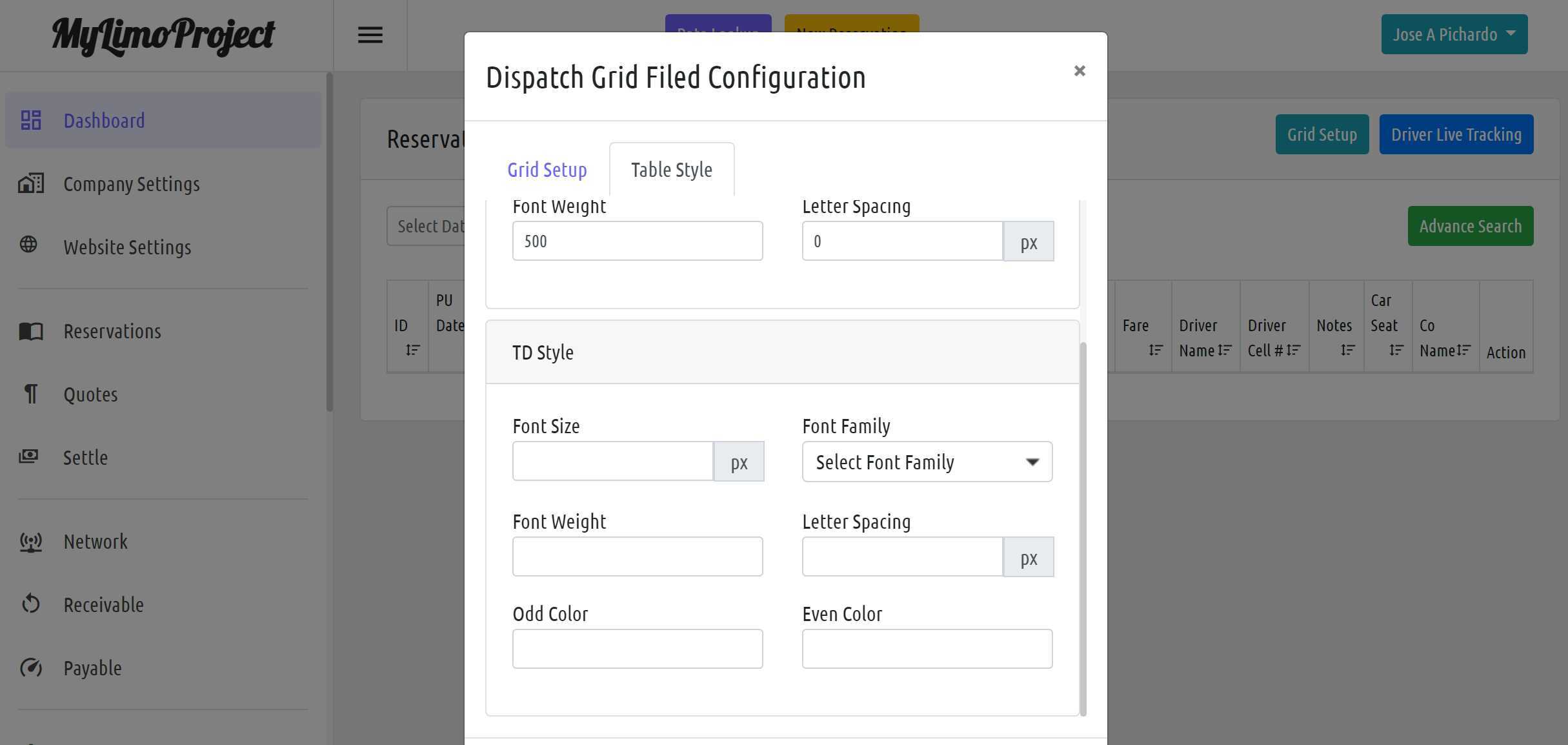Expand the Jose A Pichardo account menu
The width and height of the screenshot is (1568, 745).
tap(1454, 34)
